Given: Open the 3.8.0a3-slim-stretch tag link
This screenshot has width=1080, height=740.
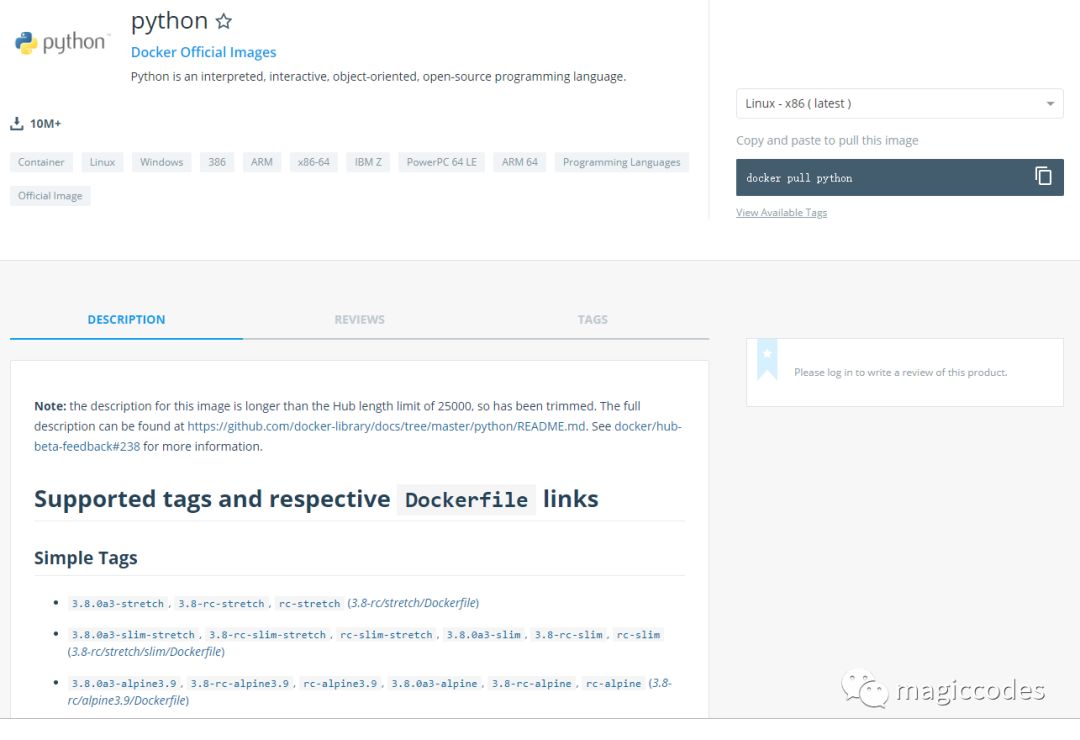Looking at the screenshot, I should (x=133, y=635).
